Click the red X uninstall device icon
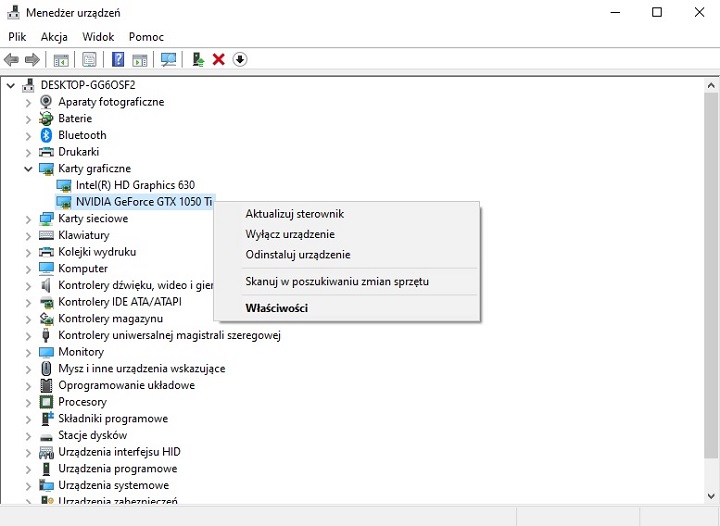 pyautogui.click(x=218, y=60)
